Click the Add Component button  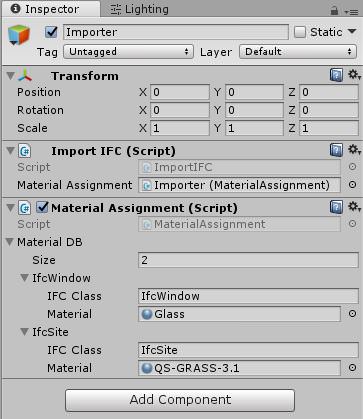click(x=180, y=400)
